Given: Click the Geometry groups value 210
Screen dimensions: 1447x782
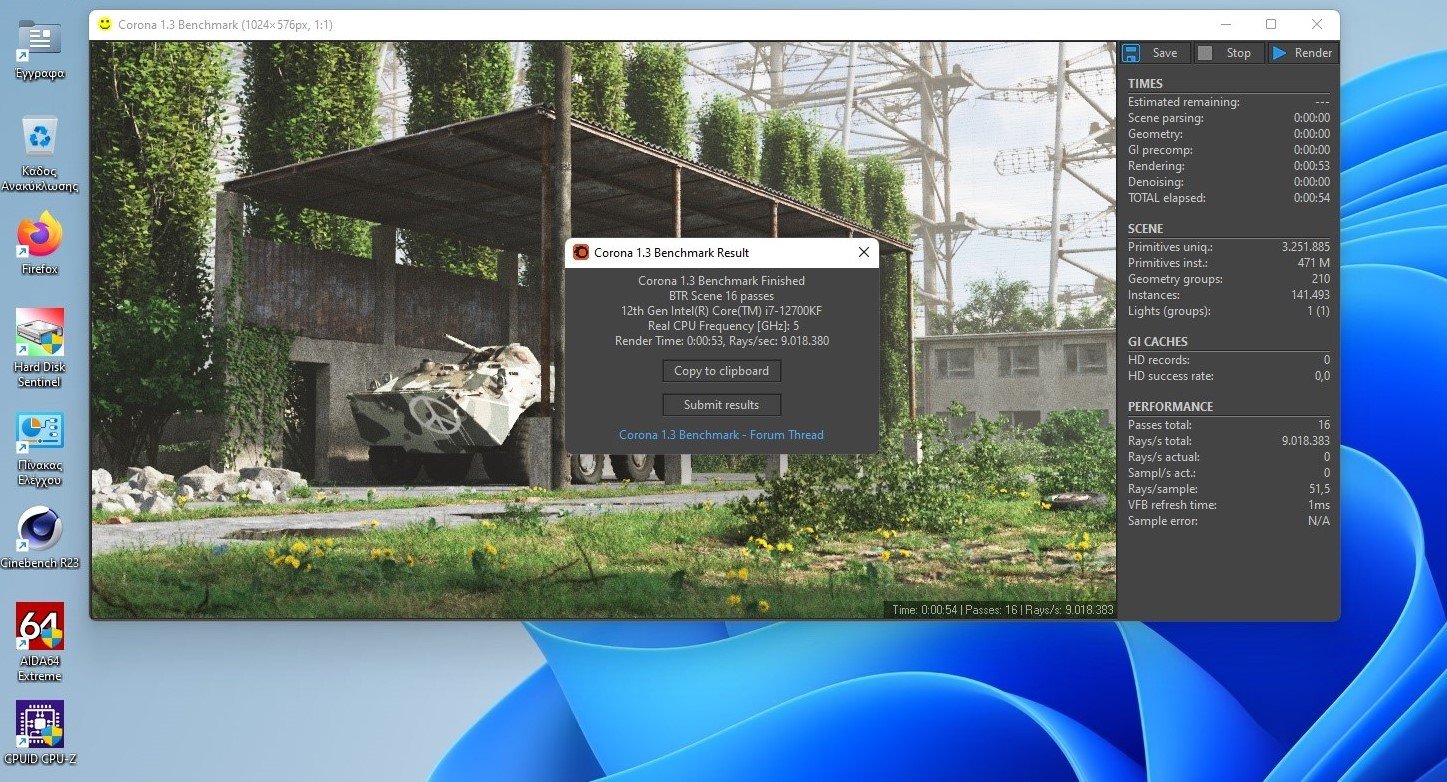Looking at the screenshot, I should coord(1321,279).
